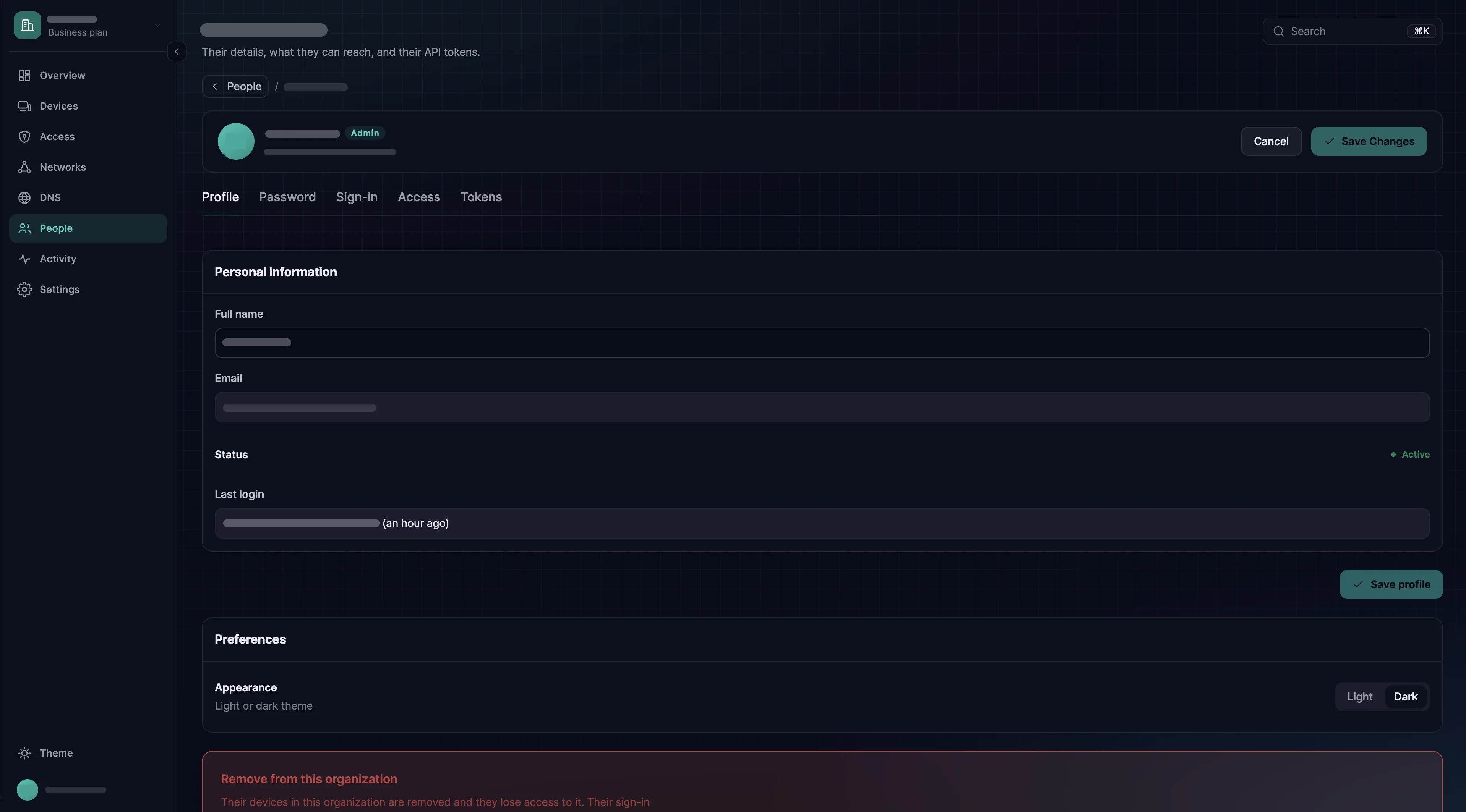Switch to the Password tab
Image resolution: width=1466 pixels, height=812 pixels.
[x=287, y=197]
